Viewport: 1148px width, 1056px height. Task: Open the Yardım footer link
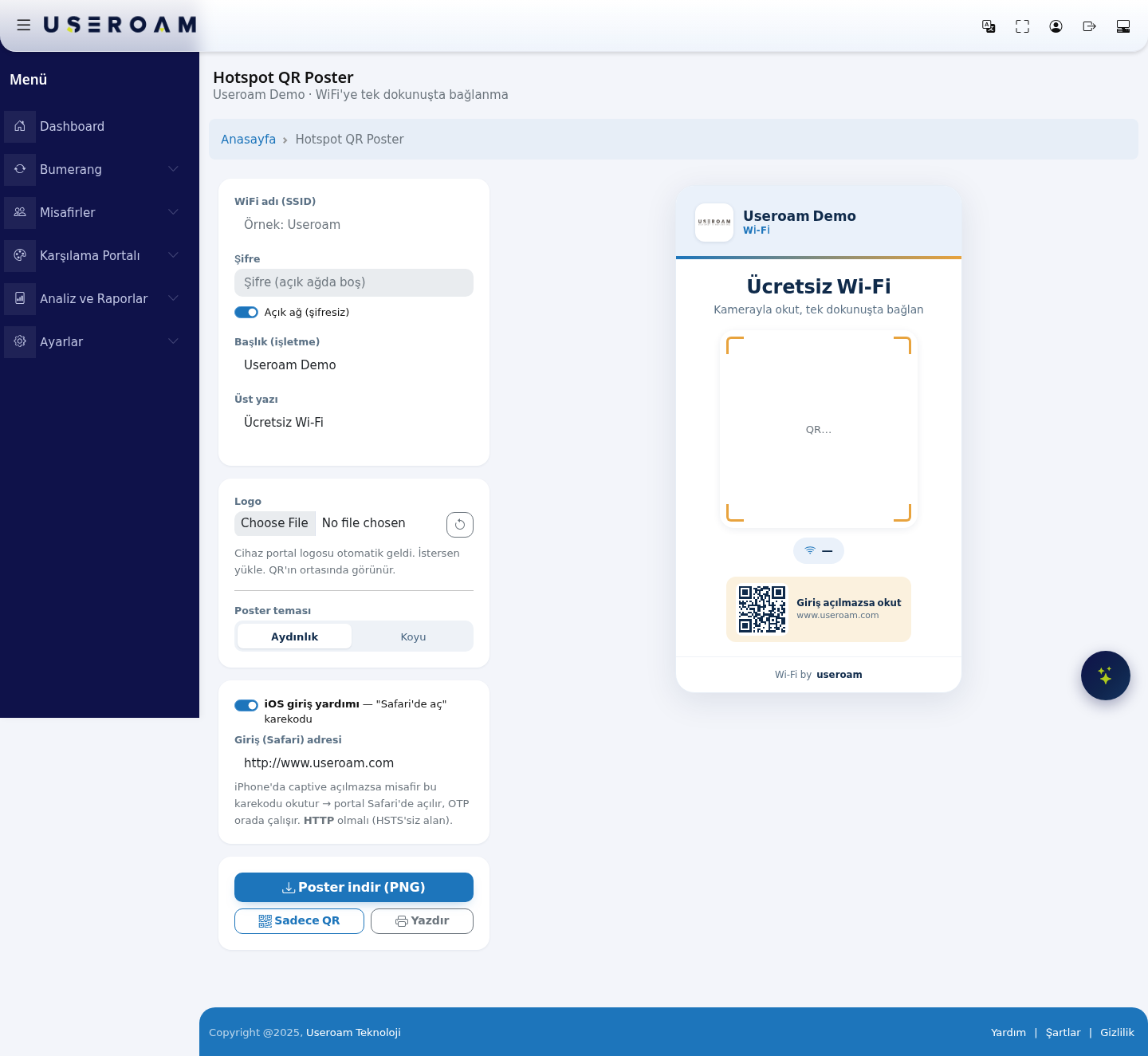[x=1008, y=1032]
